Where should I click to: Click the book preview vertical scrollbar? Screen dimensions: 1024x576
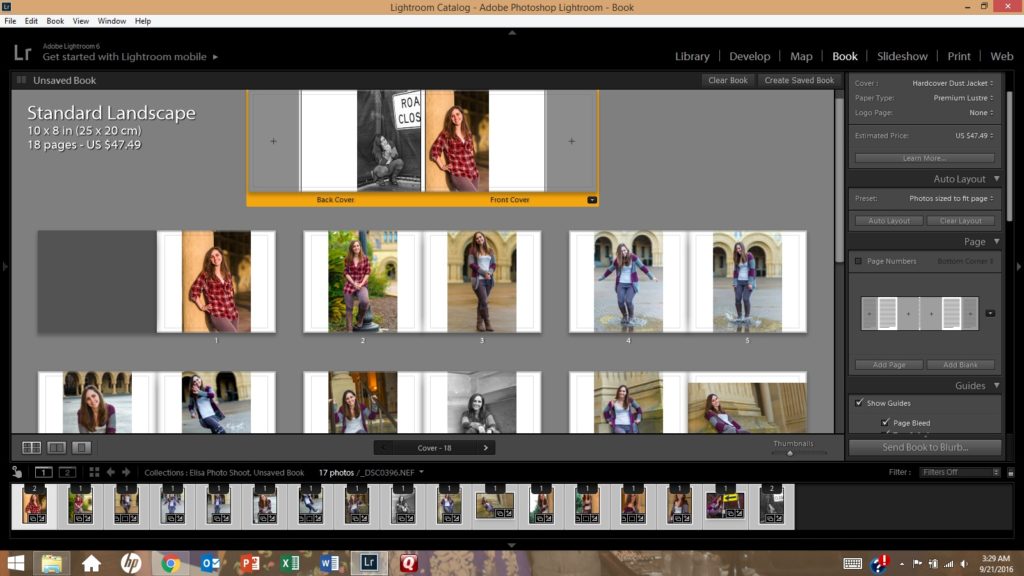839,180
